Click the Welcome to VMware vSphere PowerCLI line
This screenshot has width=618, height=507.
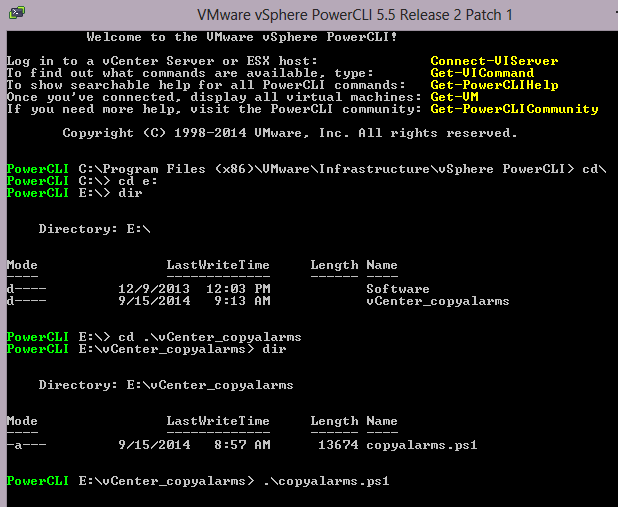click(x=241, y=37)
